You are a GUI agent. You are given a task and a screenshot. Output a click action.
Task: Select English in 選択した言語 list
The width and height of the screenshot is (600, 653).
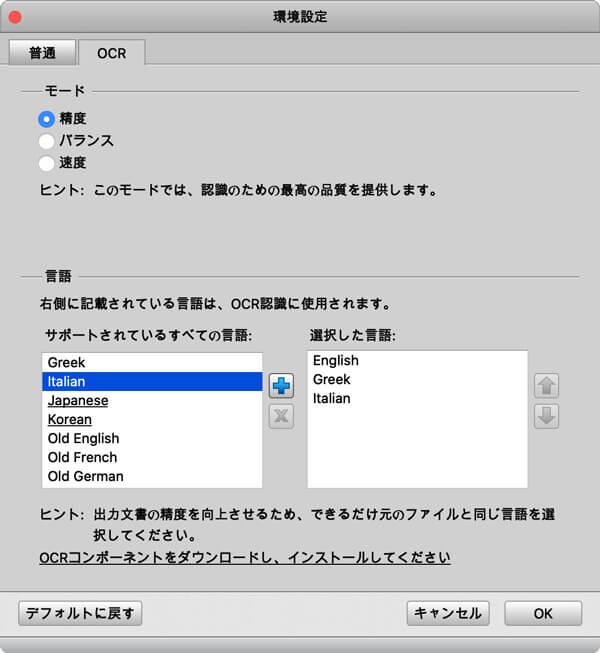coord(417,360)
